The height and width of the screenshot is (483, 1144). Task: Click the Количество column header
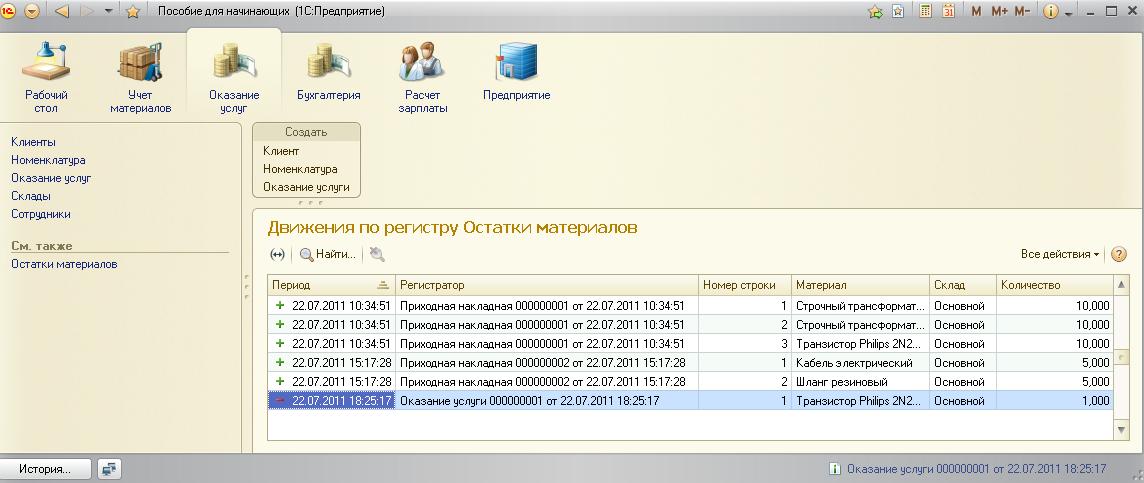pyautogui.click(x=1054, y=285)
